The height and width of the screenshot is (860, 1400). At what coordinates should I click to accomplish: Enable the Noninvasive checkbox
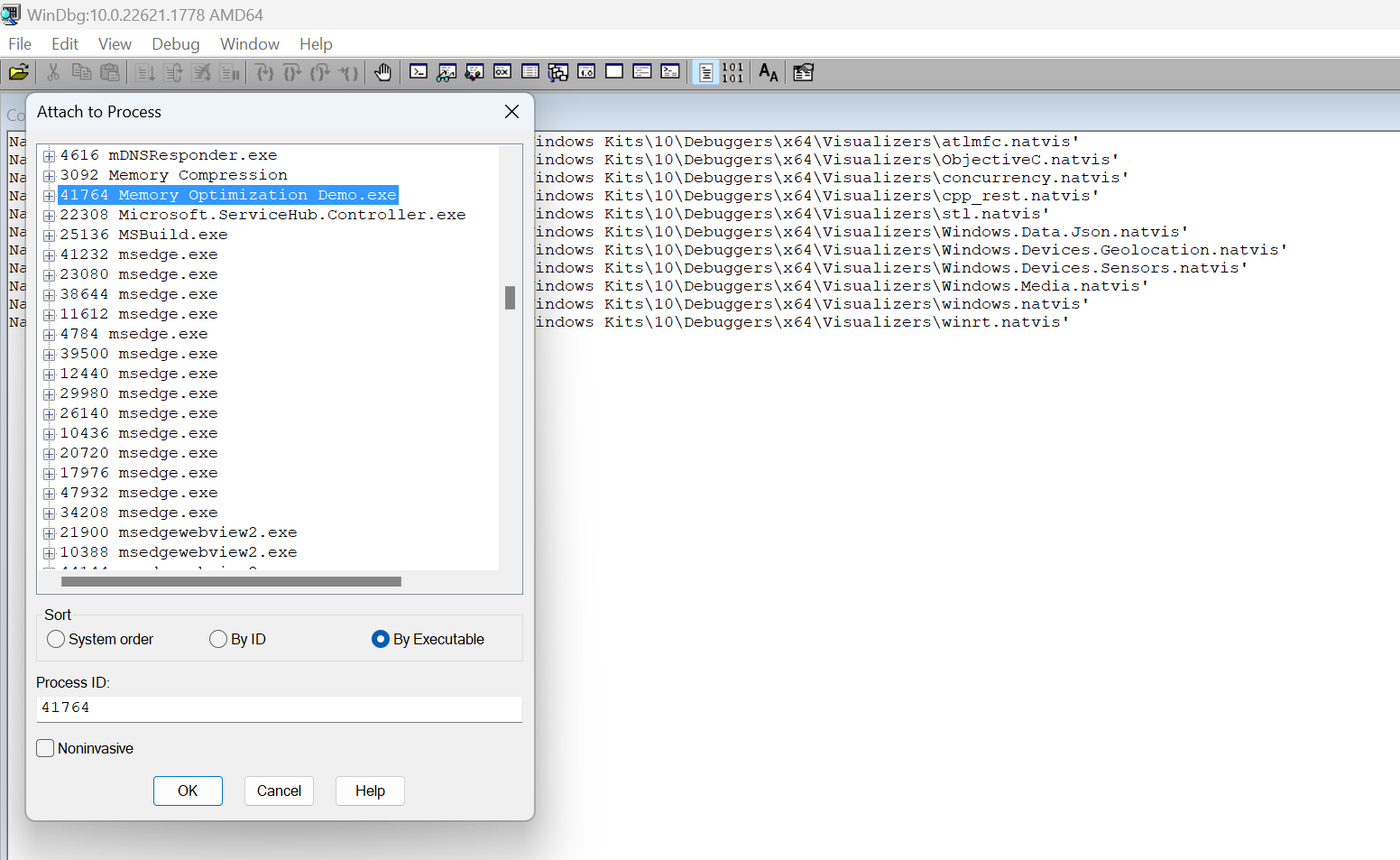pyautogui.click(x=45, y=747)
